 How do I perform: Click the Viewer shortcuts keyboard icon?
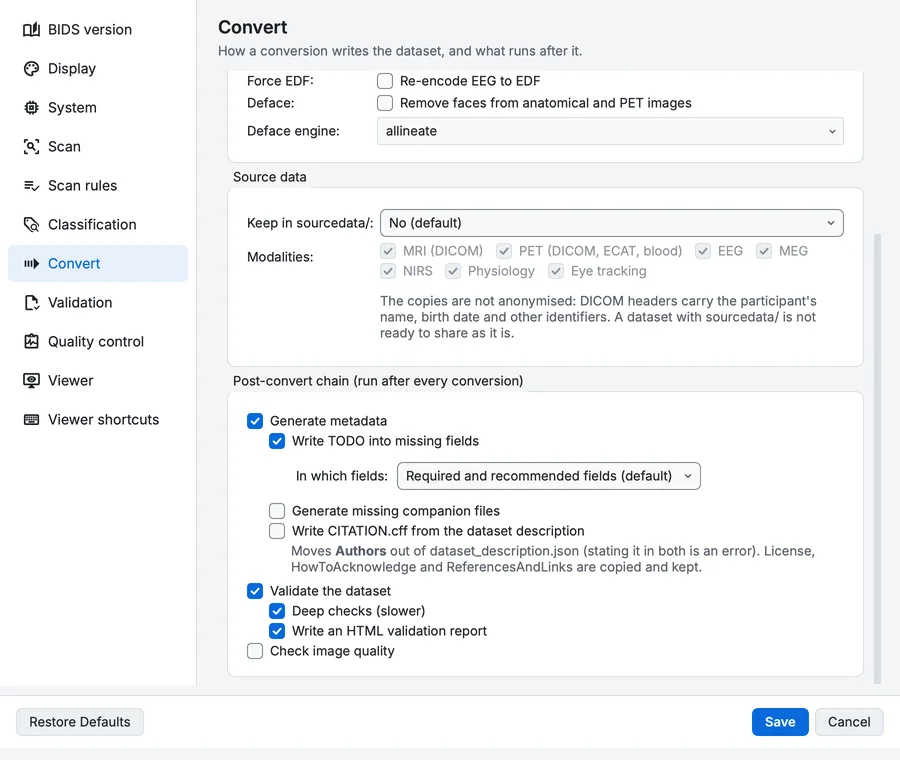pyautogui.click(x=32, y=420)
